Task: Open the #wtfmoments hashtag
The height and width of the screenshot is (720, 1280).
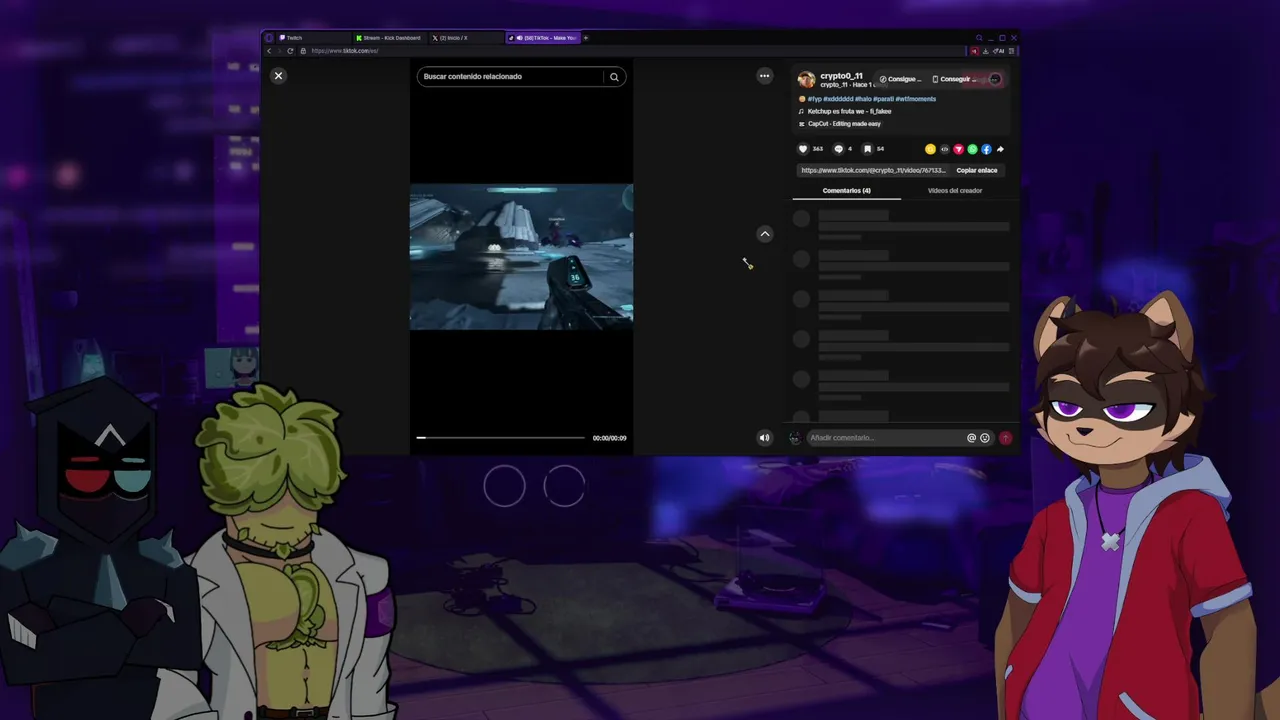Action: [915, 99]
